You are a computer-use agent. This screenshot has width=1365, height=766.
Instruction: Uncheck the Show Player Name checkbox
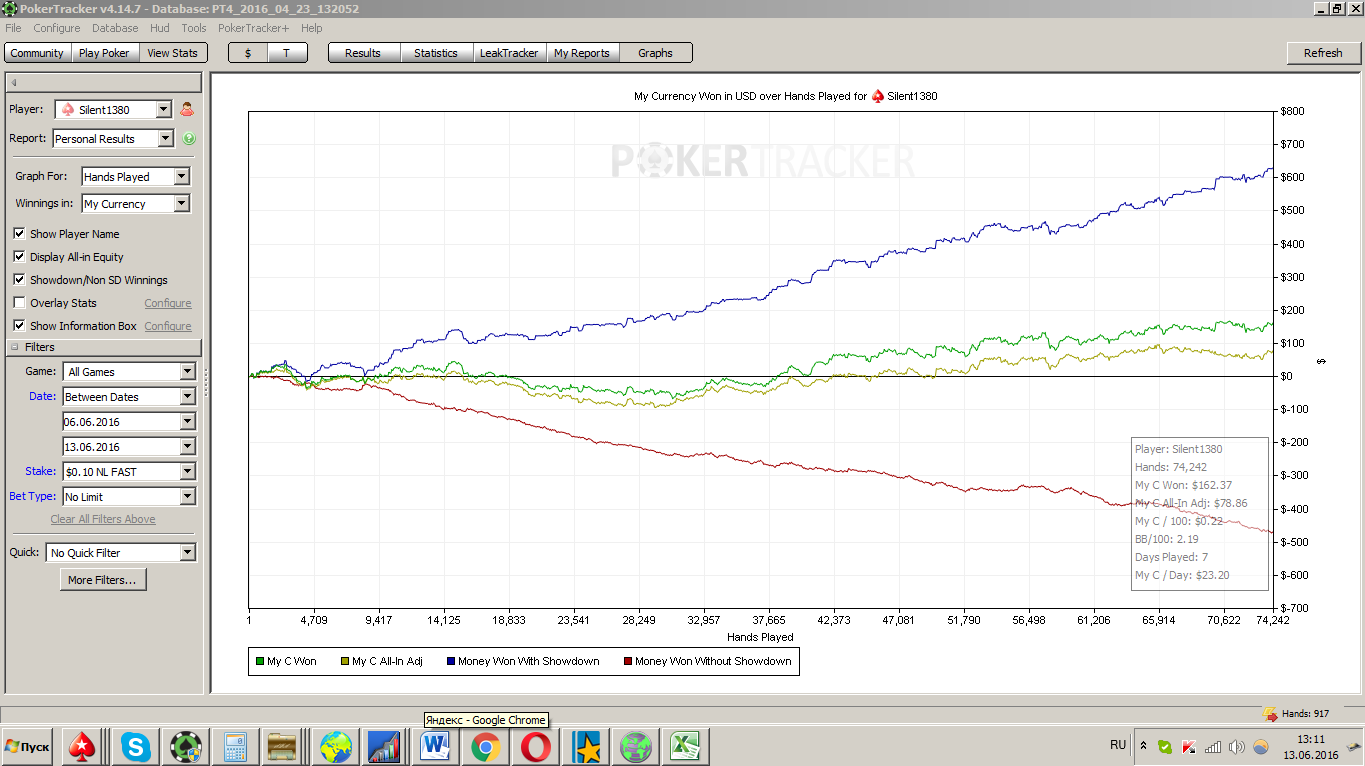19,234
